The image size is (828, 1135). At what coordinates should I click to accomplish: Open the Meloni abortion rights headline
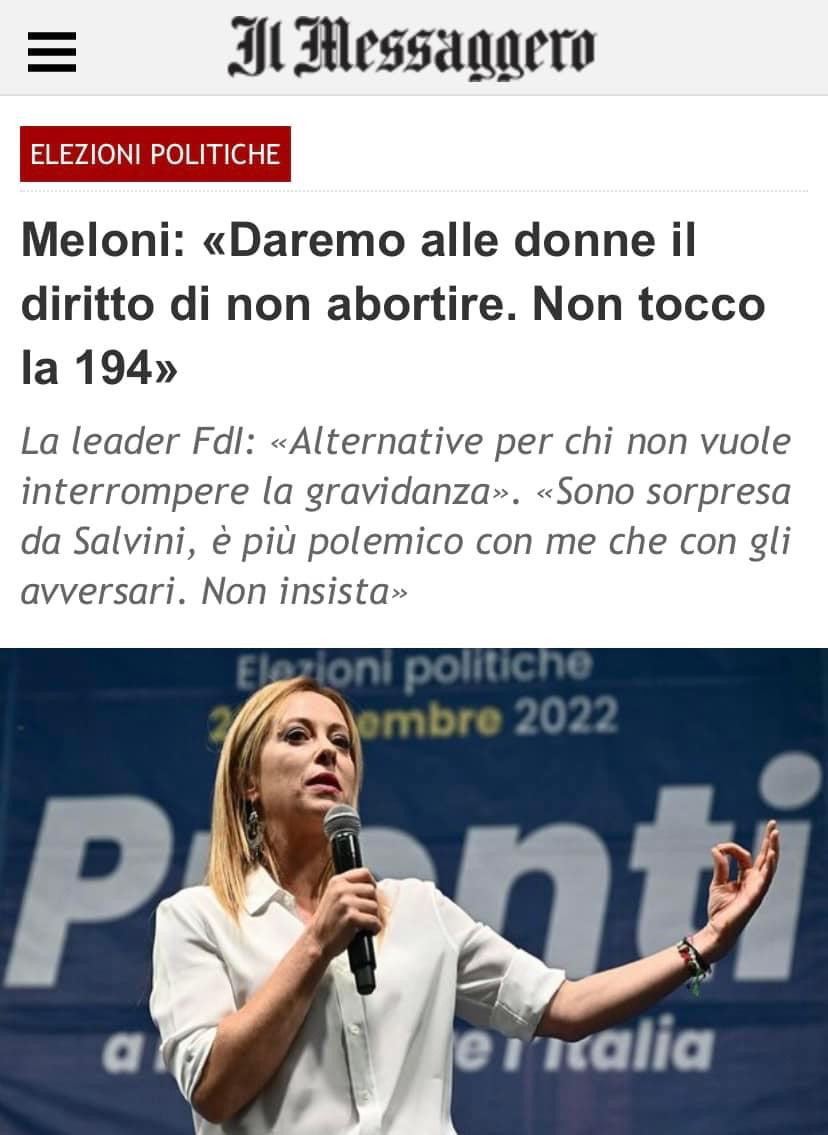(x=393, y=303)
